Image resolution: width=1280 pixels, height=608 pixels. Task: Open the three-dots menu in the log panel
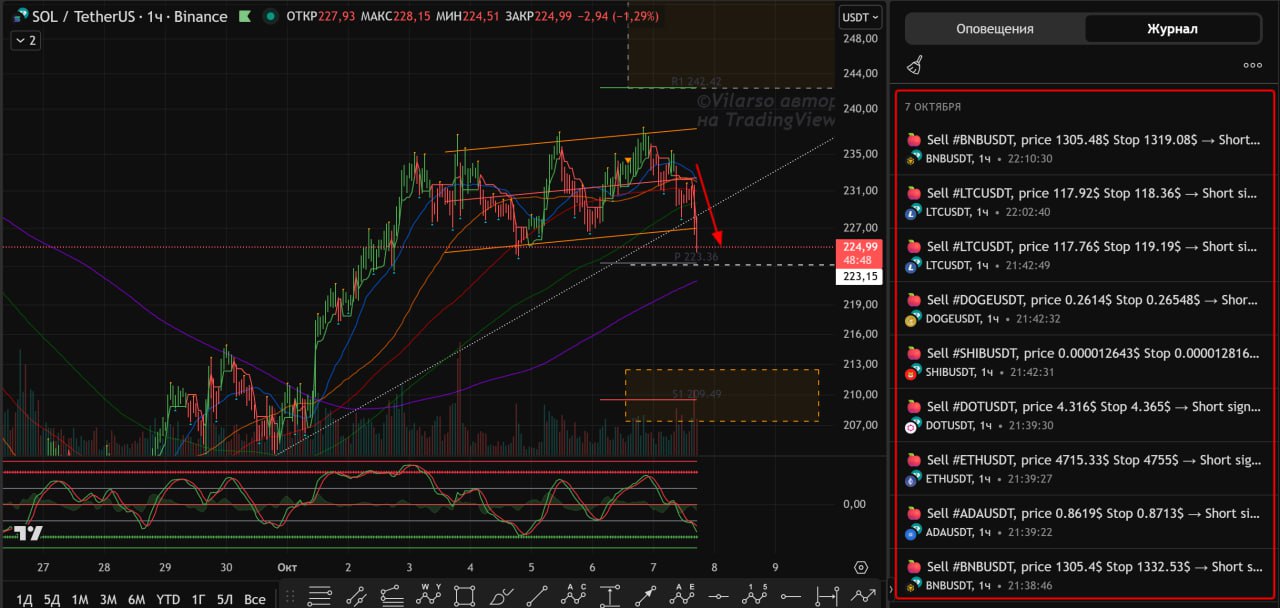point(1252,65)
